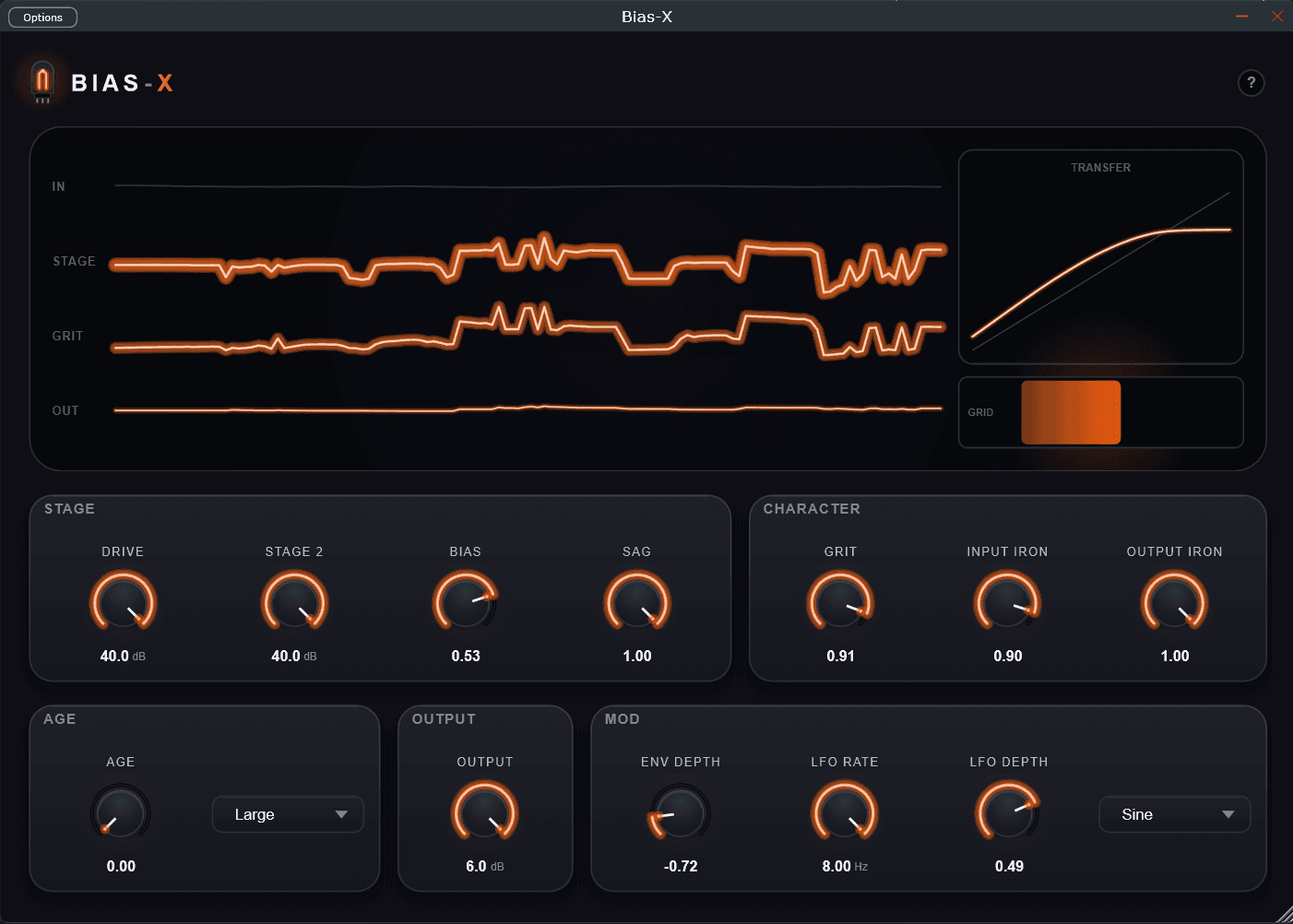Screen dimensions: 1293x924
Task: Click the help question mark icon
Action: [x=1251, y=83]
